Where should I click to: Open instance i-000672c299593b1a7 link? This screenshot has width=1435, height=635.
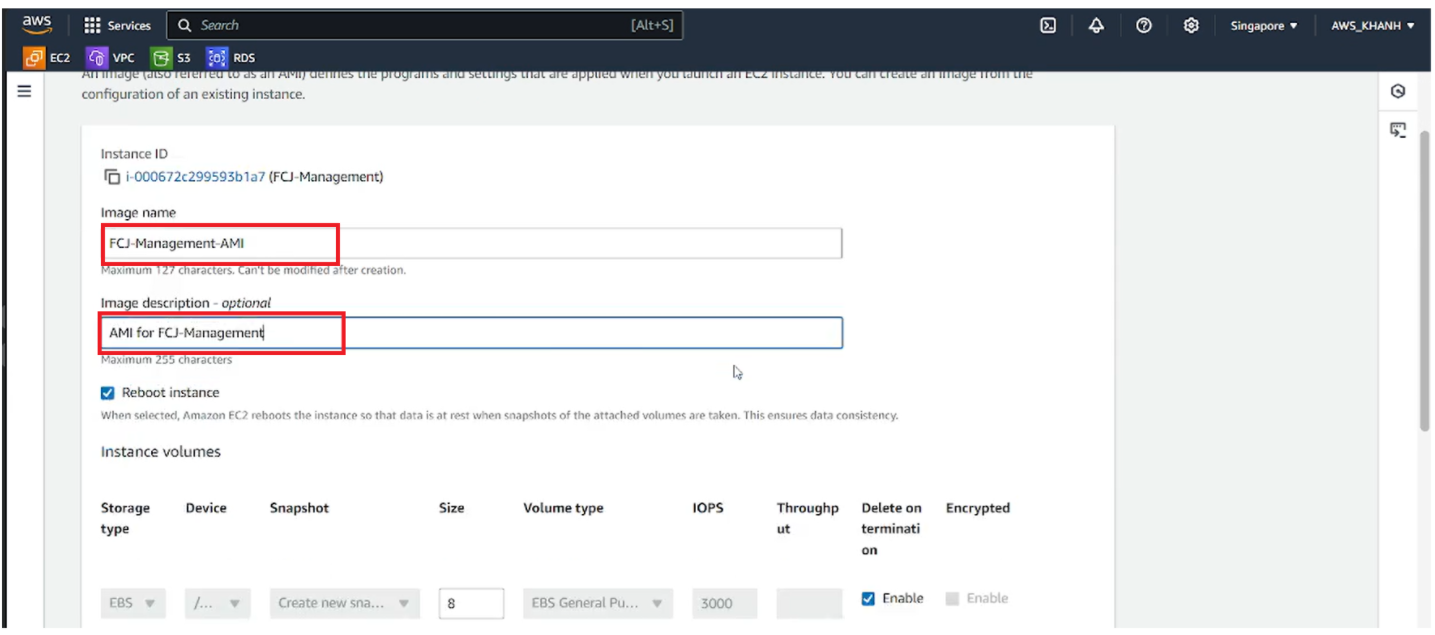point(195,177)
